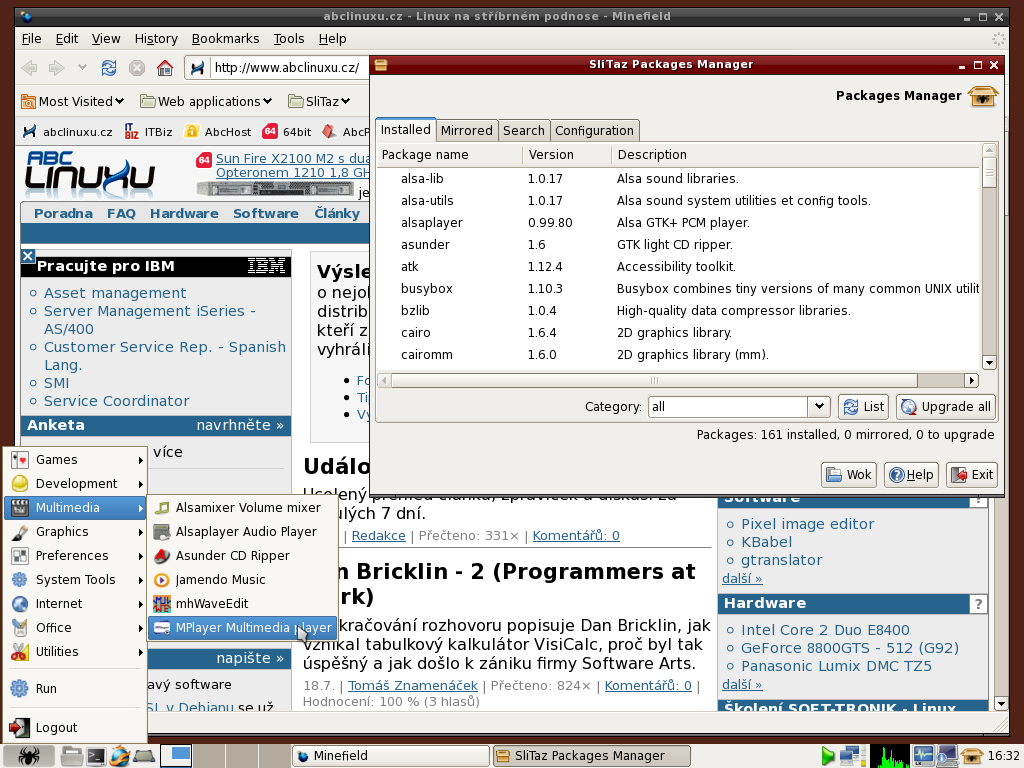Viewport: 1024px width, 768px height.
Task: Open the file manager from the taskbar
Action: point(71,756)
